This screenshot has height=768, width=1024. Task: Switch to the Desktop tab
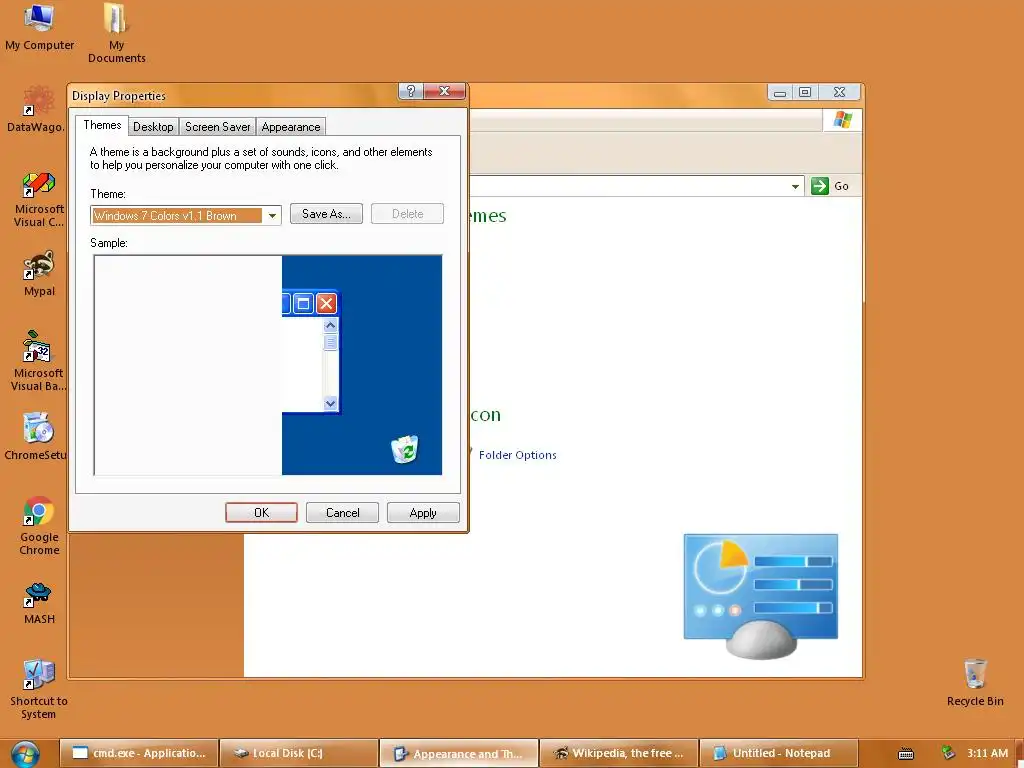[x=153, y=127]
